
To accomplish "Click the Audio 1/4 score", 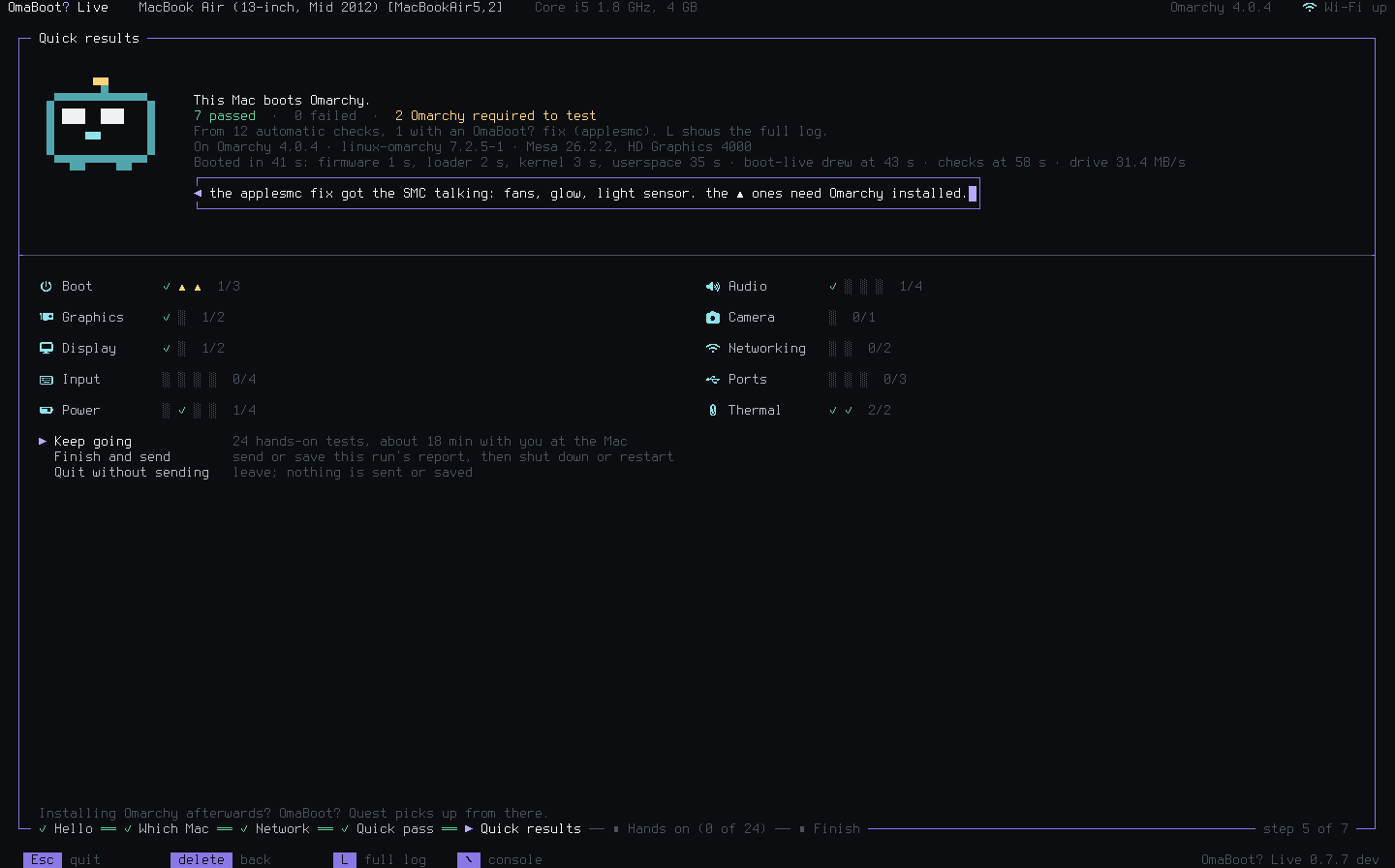I will tap(911, 287).
